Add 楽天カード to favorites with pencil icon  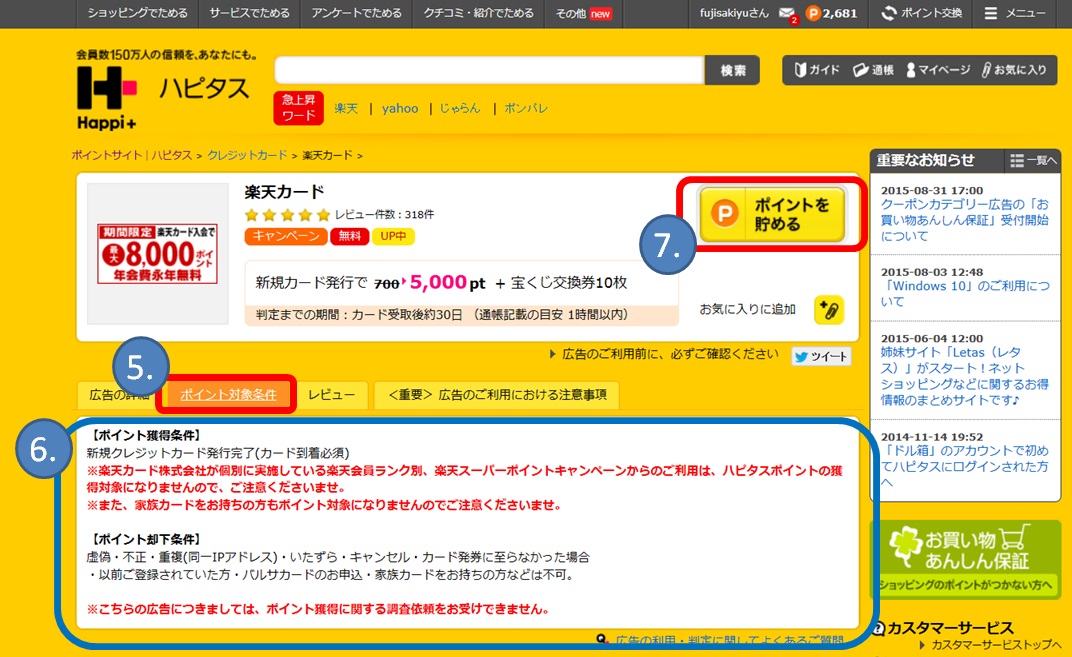(828, 309)
